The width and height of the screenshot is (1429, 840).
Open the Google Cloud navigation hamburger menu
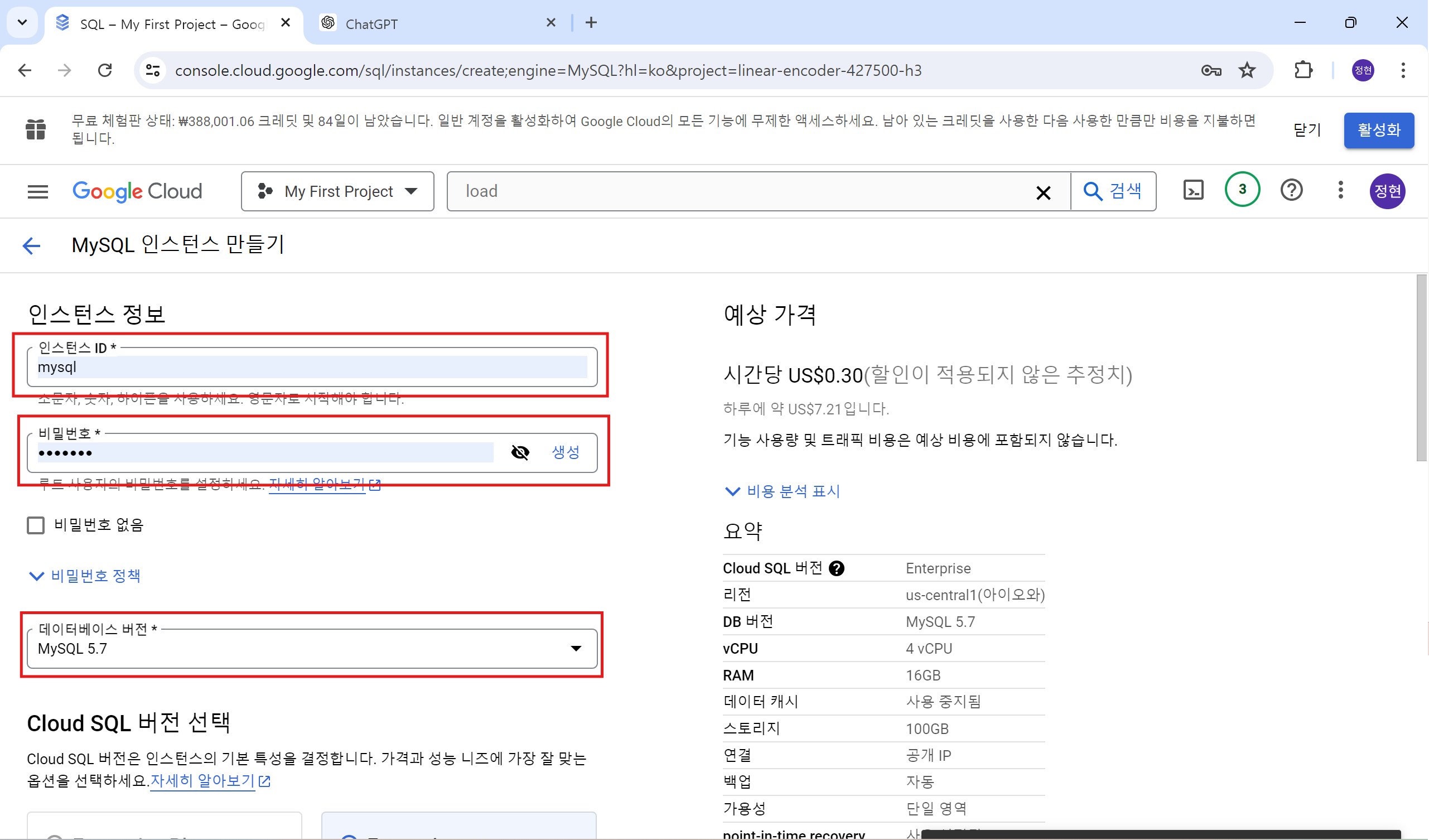point(38,192)
